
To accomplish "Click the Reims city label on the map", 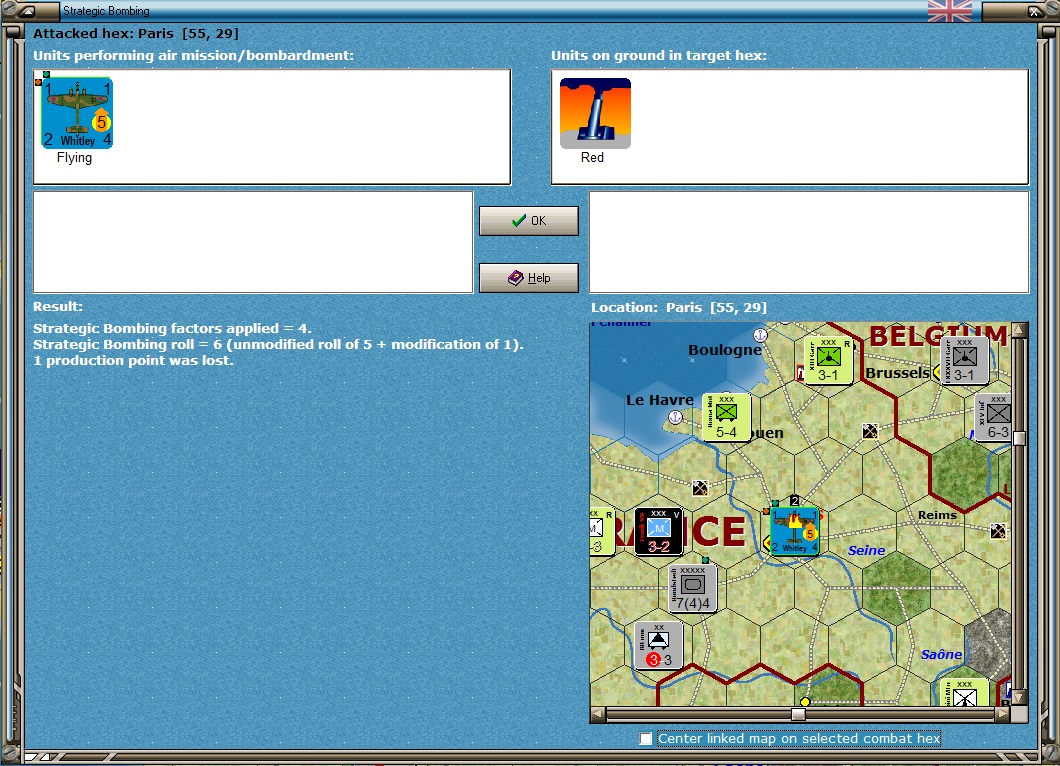I will 937,515.
